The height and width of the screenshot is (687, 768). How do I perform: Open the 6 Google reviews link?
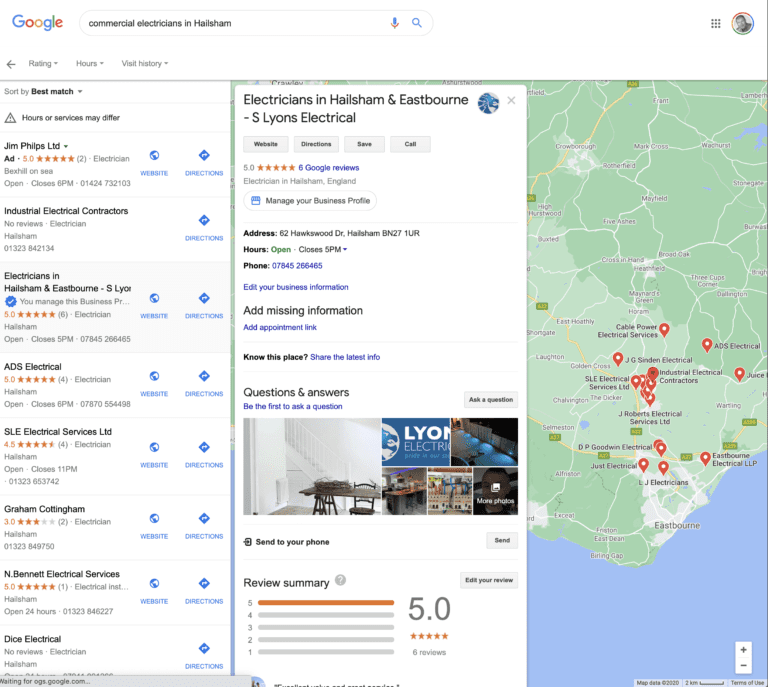point(329,167)
